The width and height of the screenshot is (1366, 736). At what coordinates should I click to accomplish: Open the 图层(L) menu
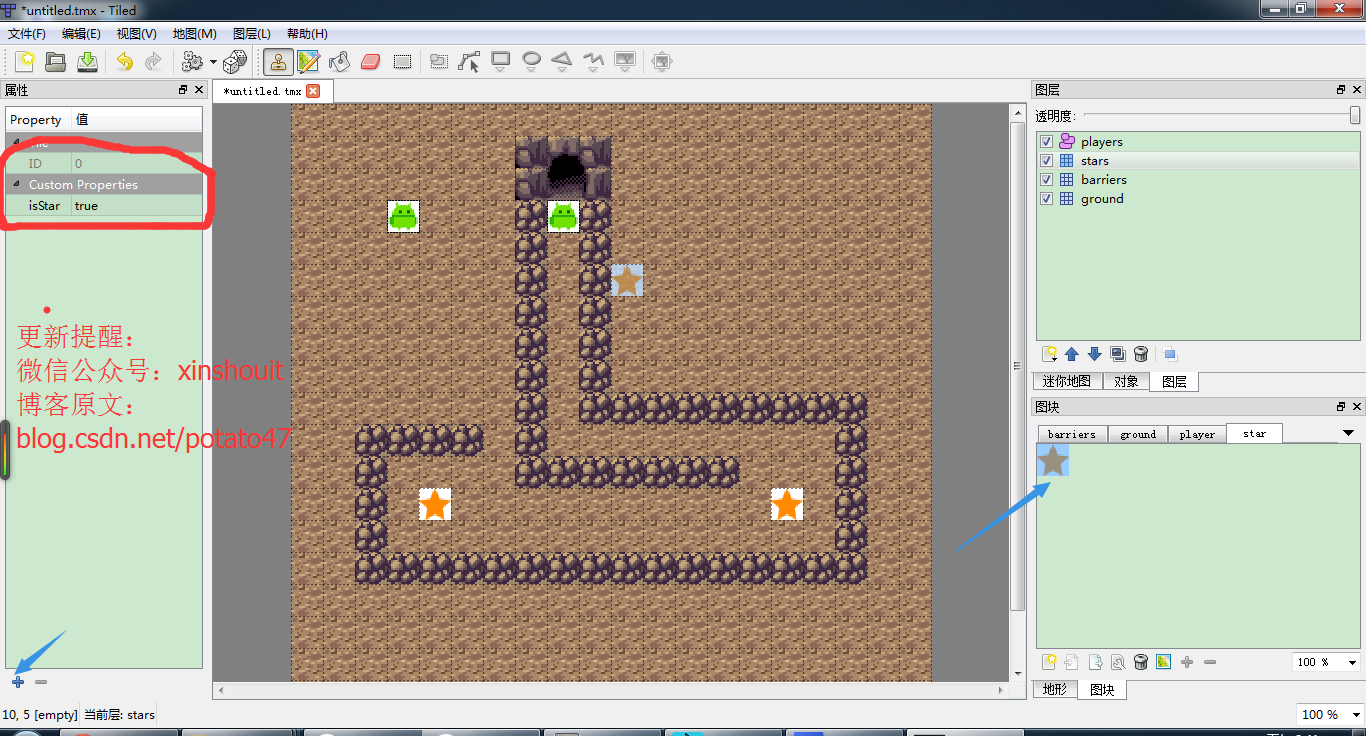(x=251, y=34)
